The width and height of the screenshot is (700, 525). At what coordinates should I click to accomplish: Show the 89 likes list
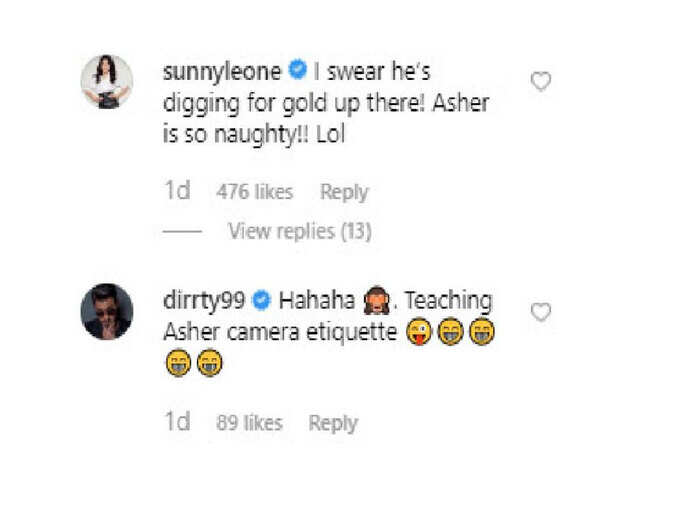pos(249,423)
